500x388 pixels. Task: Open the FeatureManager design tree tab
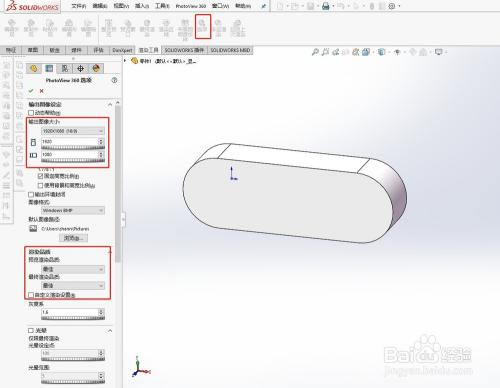tap(34, 68)
